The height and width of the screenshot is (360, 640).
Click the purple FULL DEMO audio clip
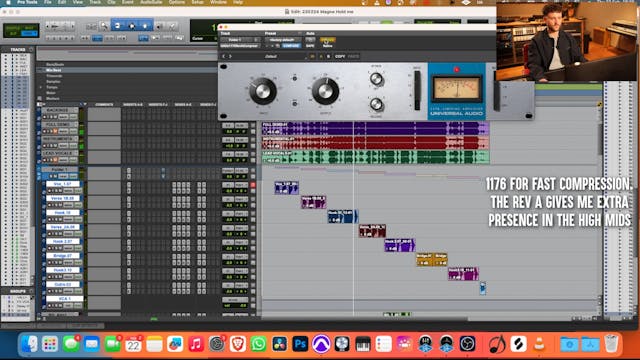(375, 129)
